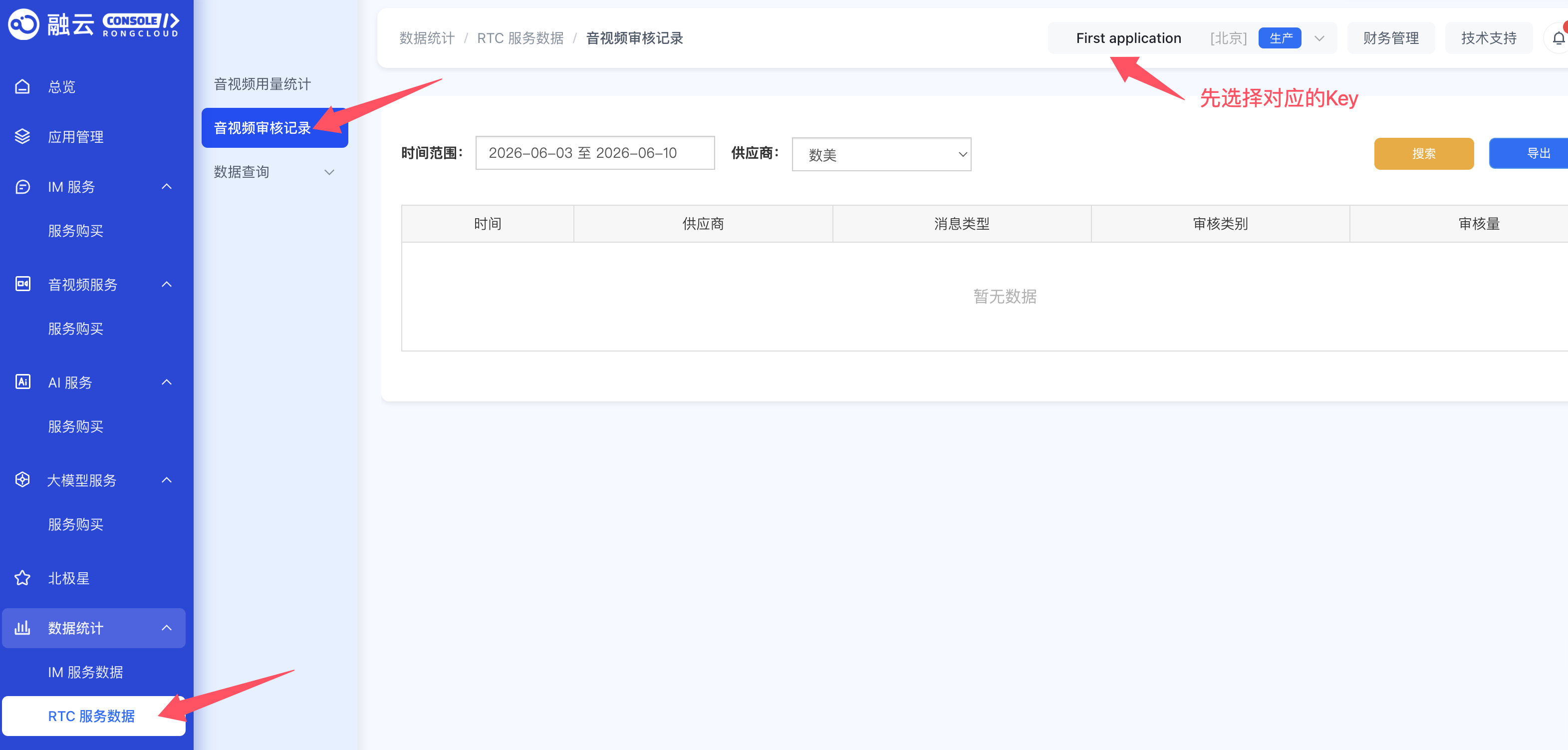
Task: Click the 北极星 star icon
Action: click(x=22, y=578)
